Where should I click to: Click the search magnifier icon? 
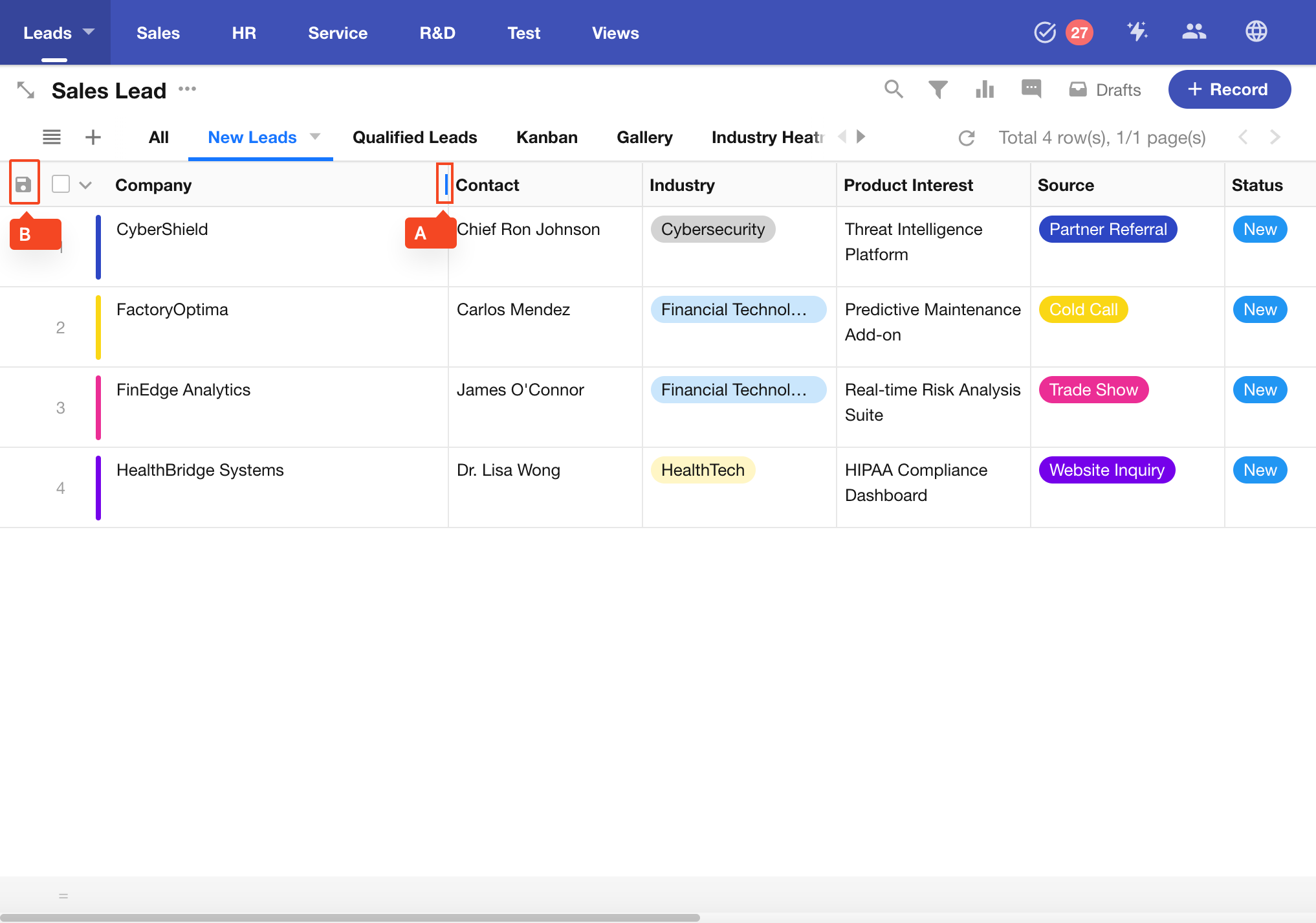coord(894,89)
